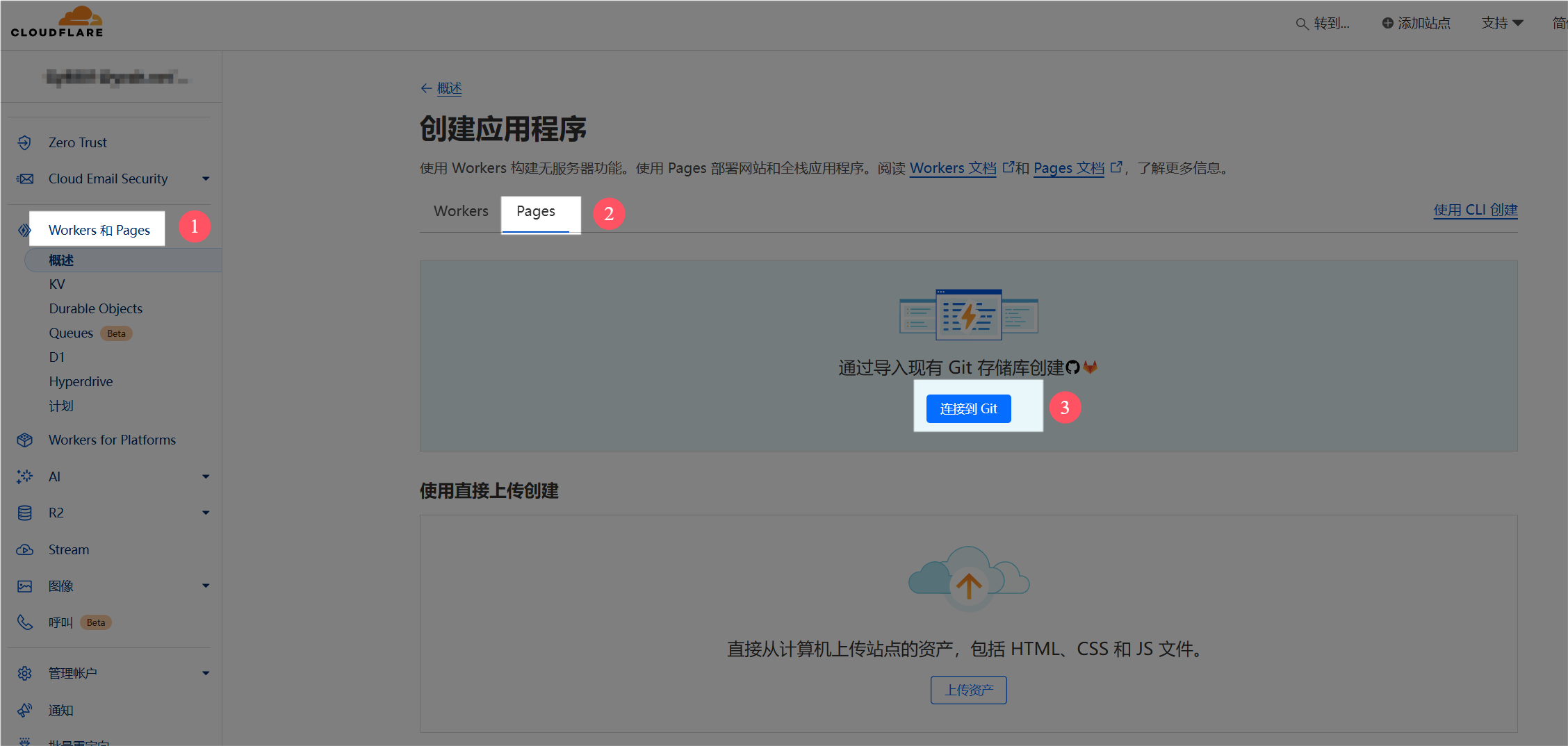Expand the AI sidebar section
The height and width of the screenshot is (746, 1568).
tap(206, 476)
